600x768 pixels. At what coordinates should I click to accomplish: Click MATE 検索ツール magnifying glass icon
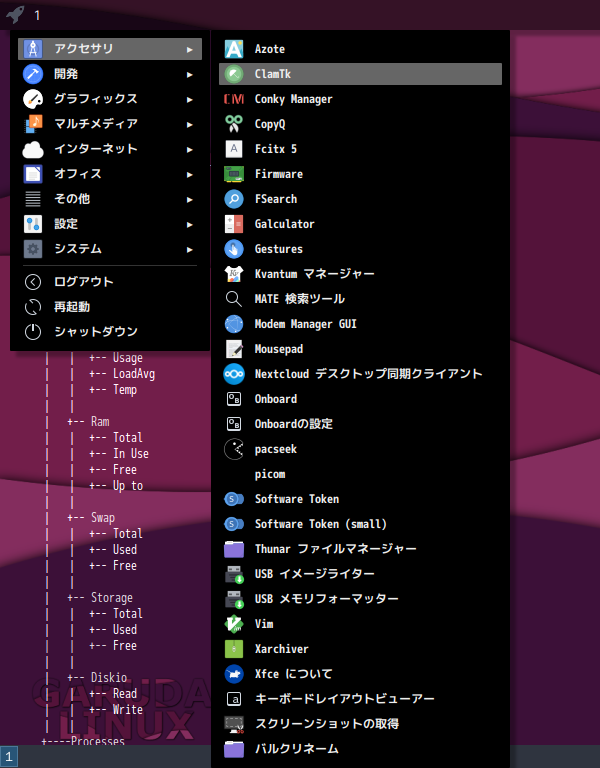pyautogui.click(x=234, y=299)
